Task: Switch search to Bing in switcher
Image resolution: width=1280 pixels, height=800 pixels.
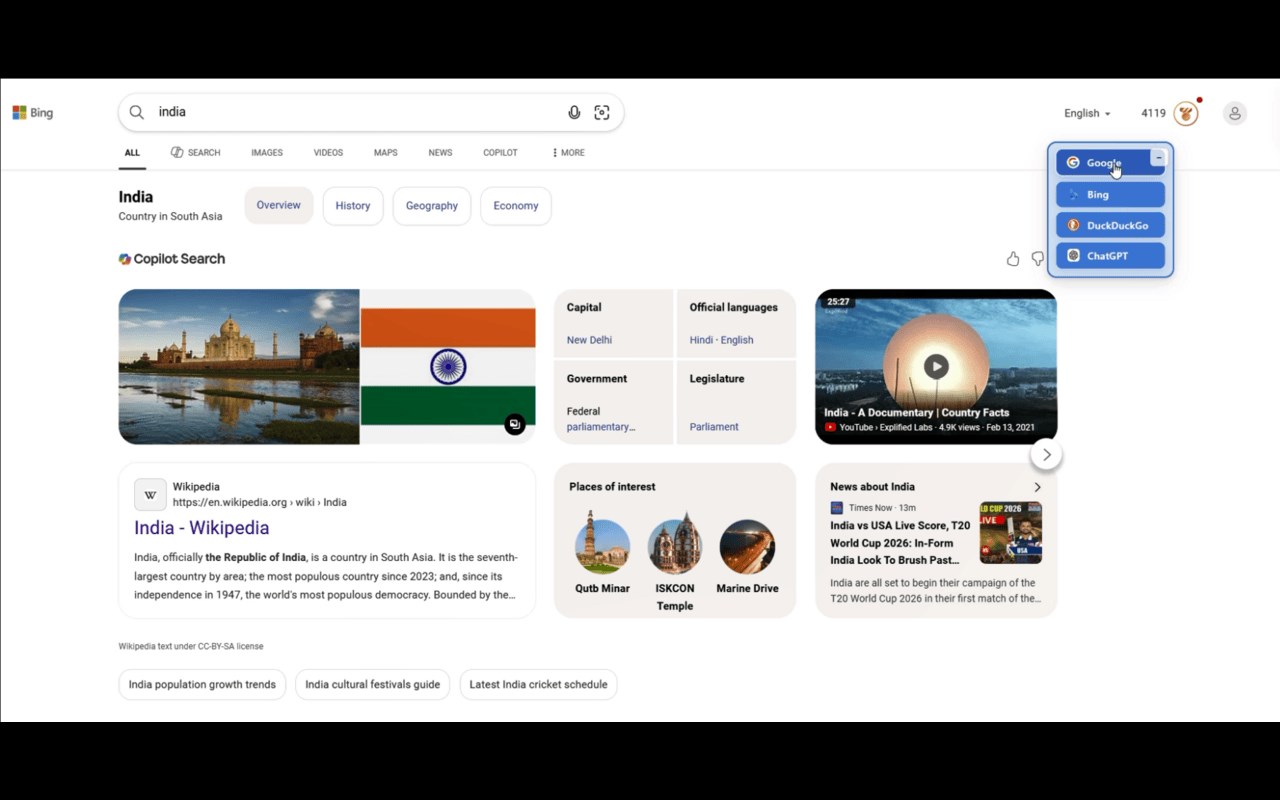Action: (1111, 195)
